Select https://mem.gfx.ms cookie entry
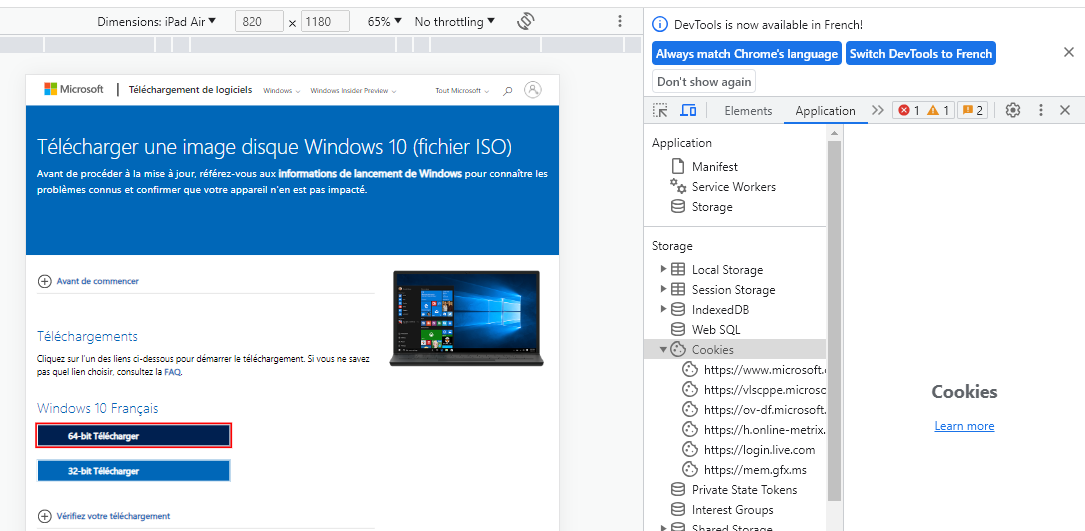1085x531 pixels. coord(745,470)
